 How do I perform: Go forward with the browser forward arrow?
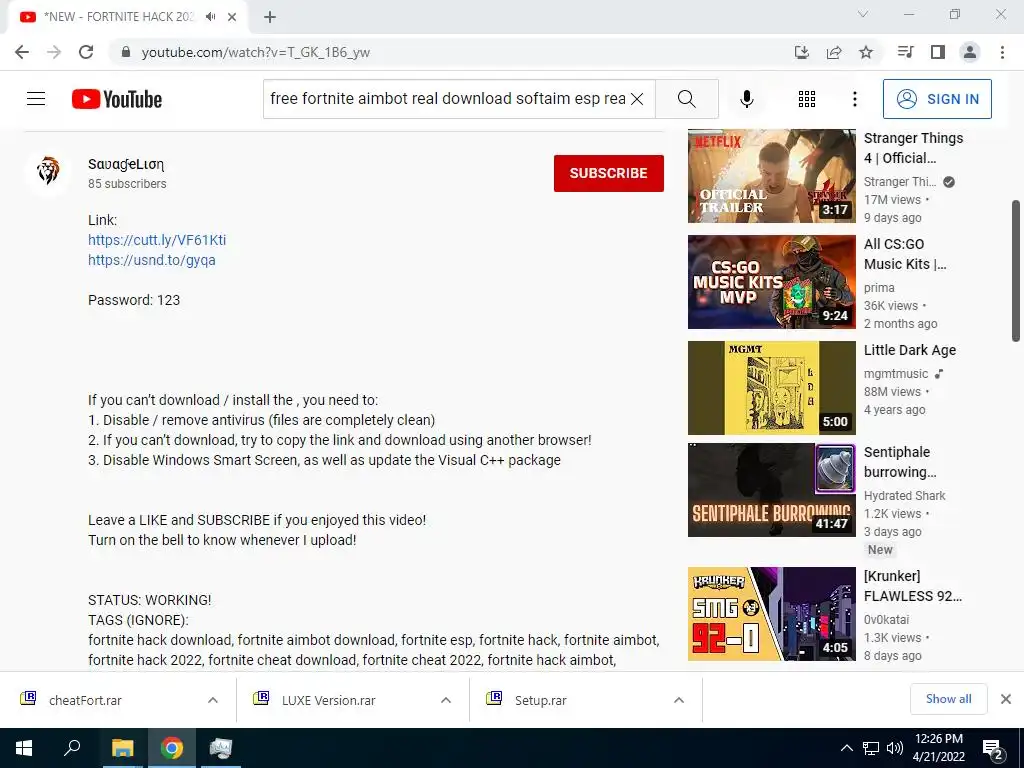54,52
